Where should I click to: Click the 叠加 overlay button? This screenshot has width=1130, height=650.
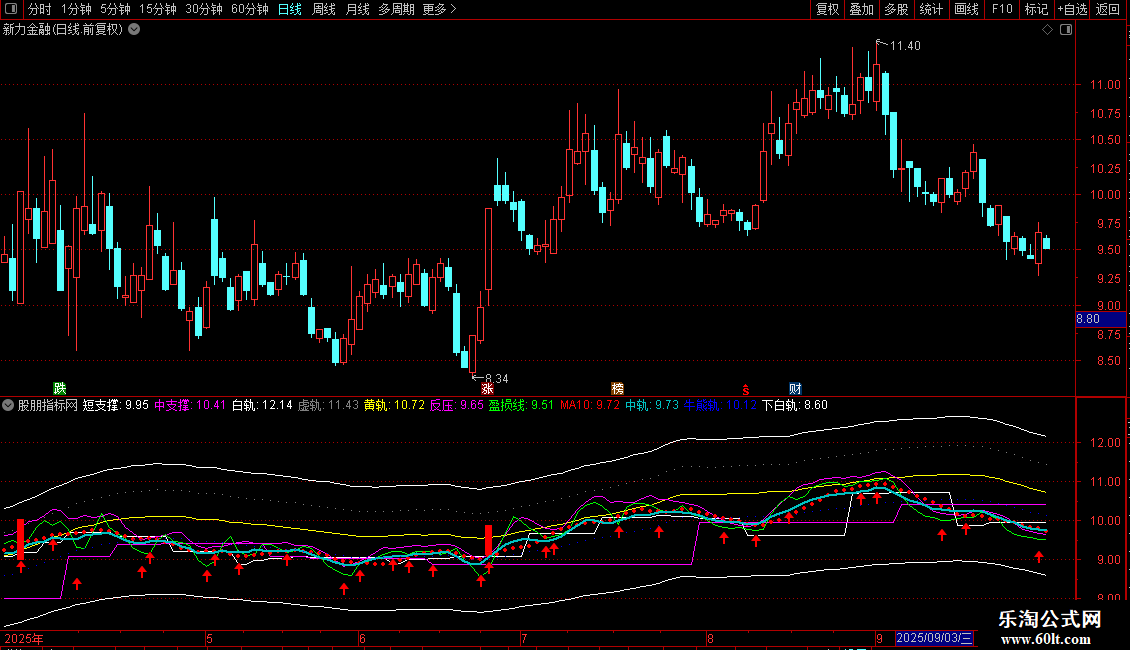pyautogui.click(x=861, y=9)
